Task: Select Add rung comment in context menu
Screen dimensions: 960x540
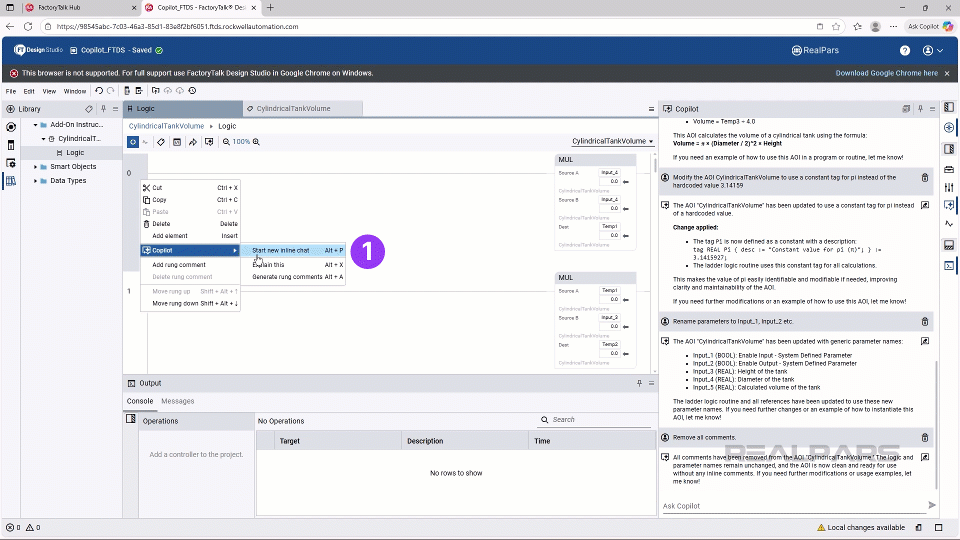Action: (190, 265)
